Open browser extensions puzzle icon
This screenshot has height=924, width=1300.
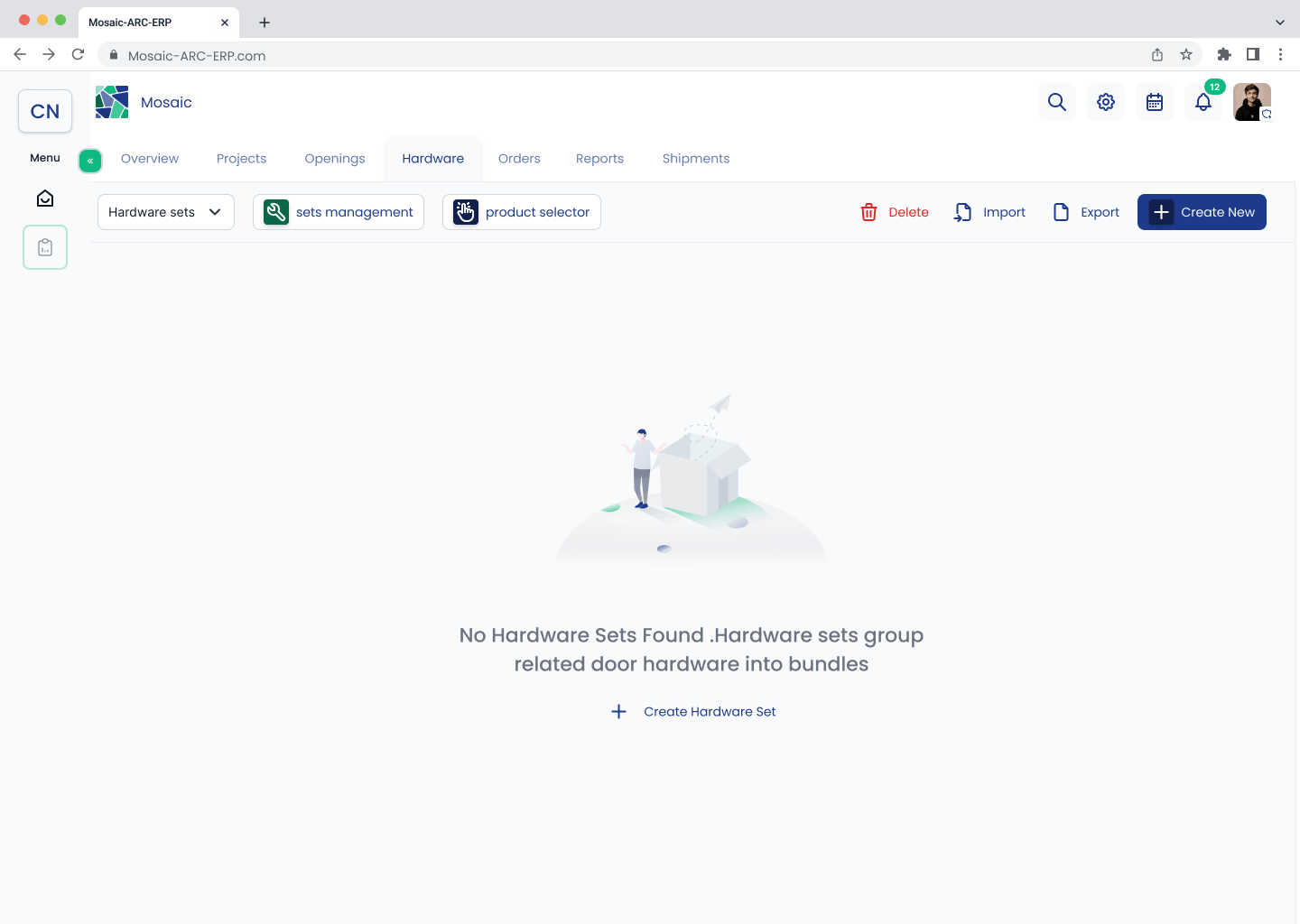[1224, 54]
